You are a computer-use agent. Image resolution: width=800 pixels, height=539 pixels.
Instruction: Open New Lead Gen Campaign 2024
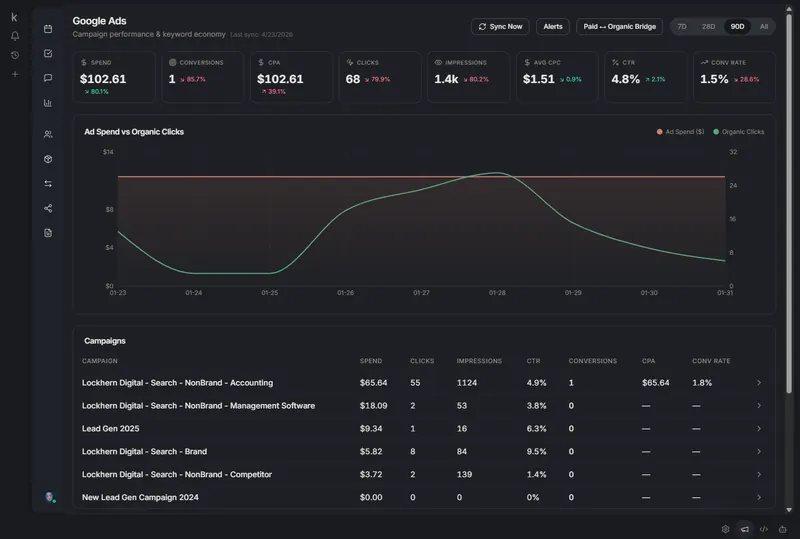[140, 497]
